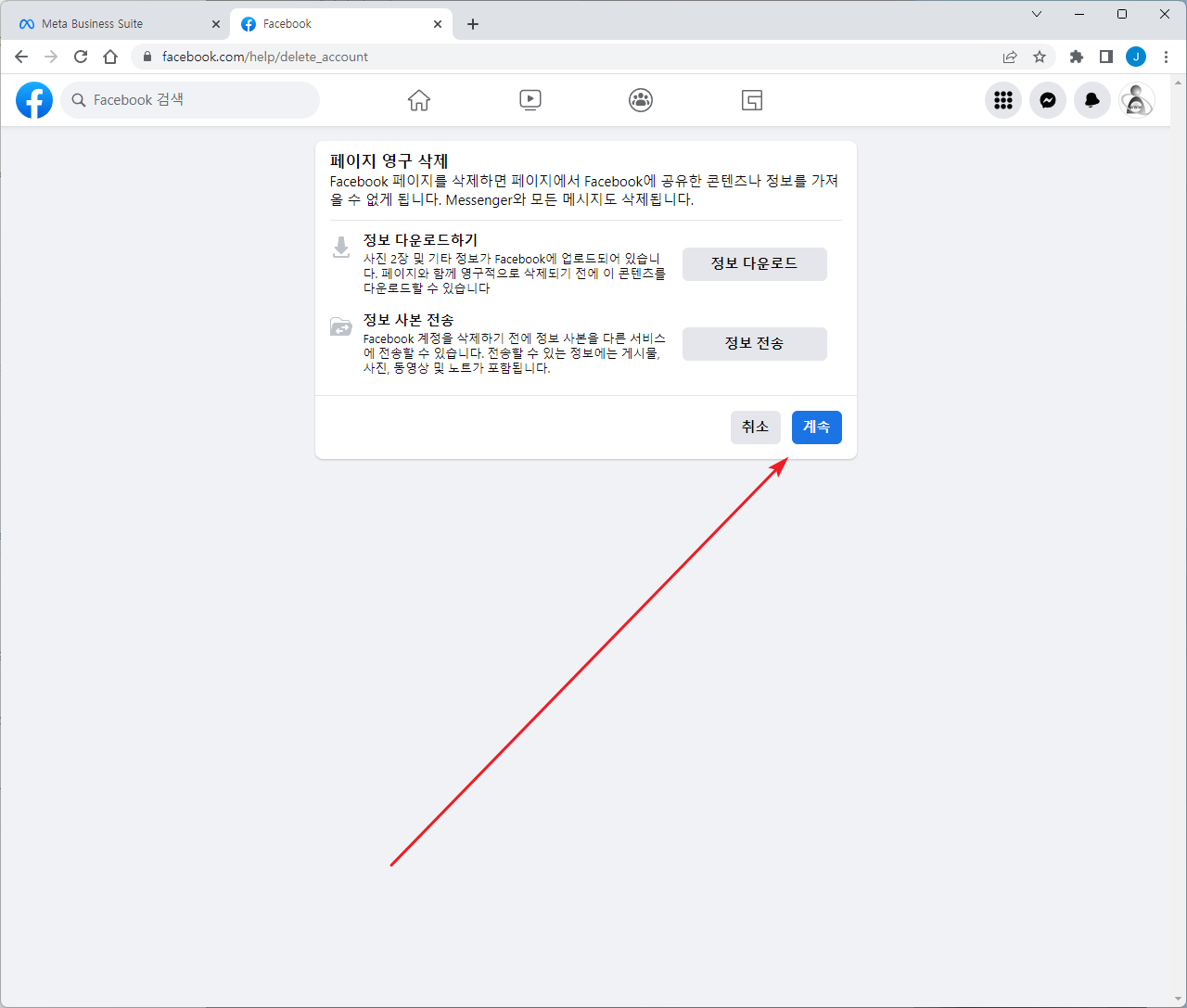Image resolution: width=1187 pixels, height=1008 pixels.
Task: Toggle the Chrome side panel icon
Action: point(1106,57)
